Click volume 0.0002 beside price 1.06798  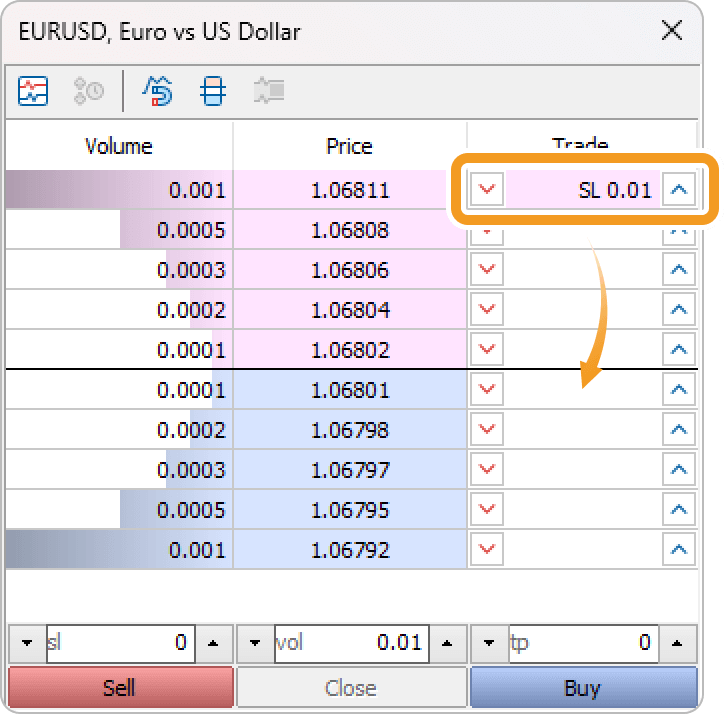pyautogui.click(x=119, y=430)
